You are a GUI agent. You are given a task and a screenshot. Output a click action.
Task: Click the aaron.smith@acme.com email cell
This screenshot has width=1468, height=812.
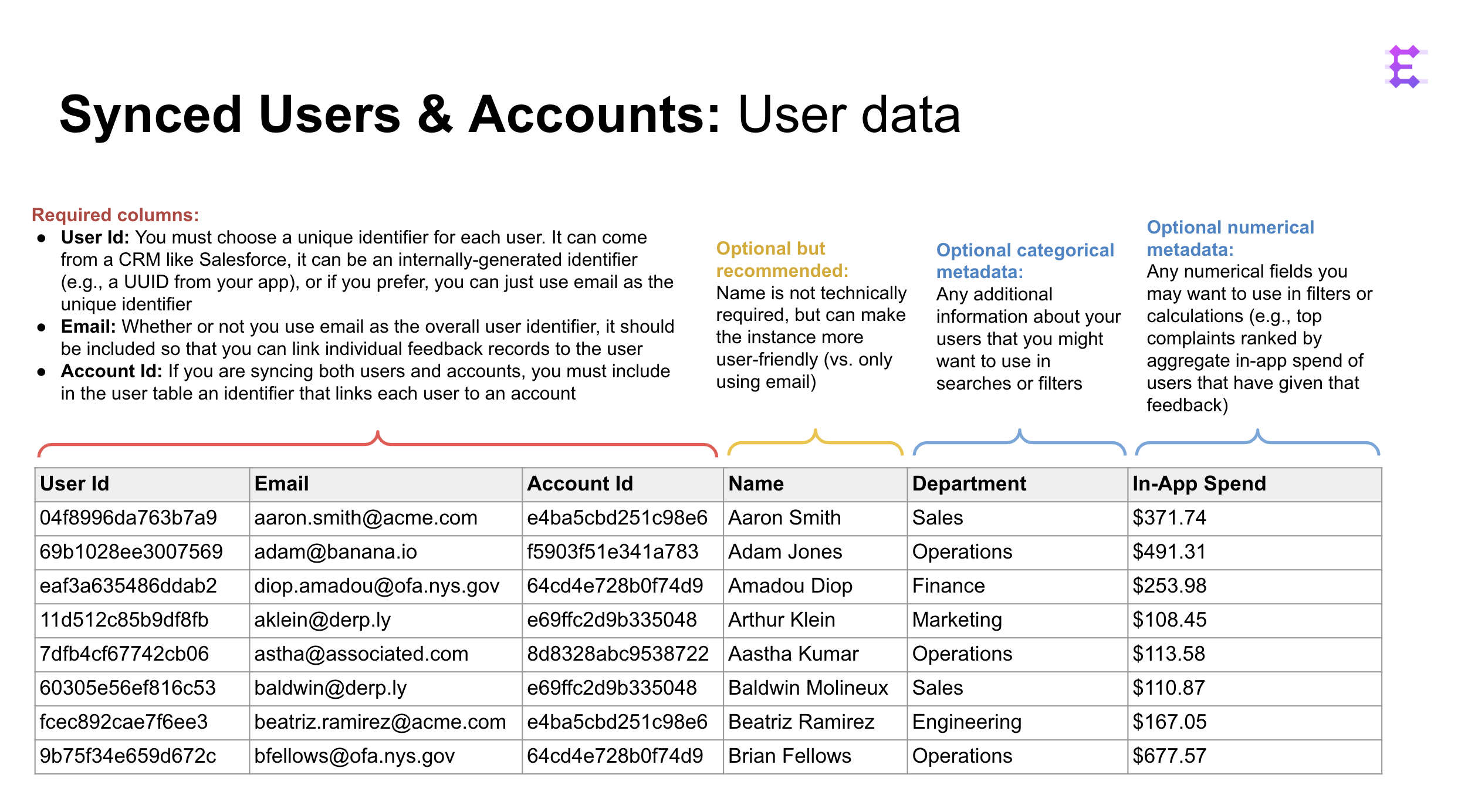pyautogui.click(x=386, y=519)
